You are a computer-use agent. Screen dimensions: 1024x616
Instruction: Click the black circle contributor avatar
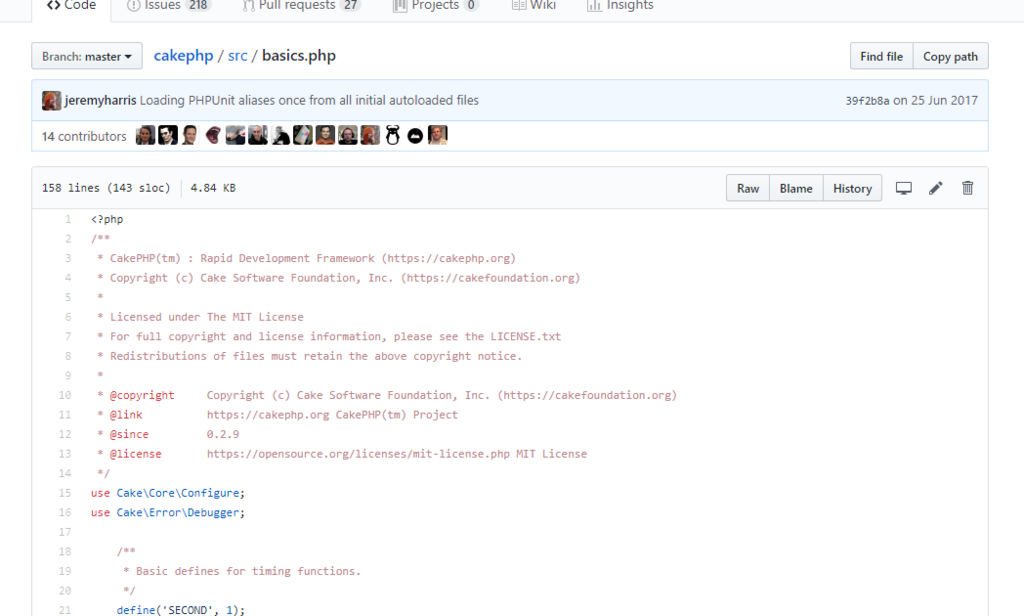point(415,136)
